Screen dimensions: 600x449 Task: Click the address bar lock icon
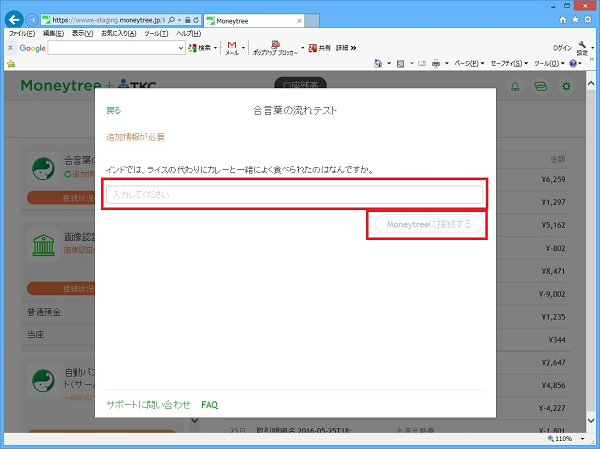[x=188, y=20]
